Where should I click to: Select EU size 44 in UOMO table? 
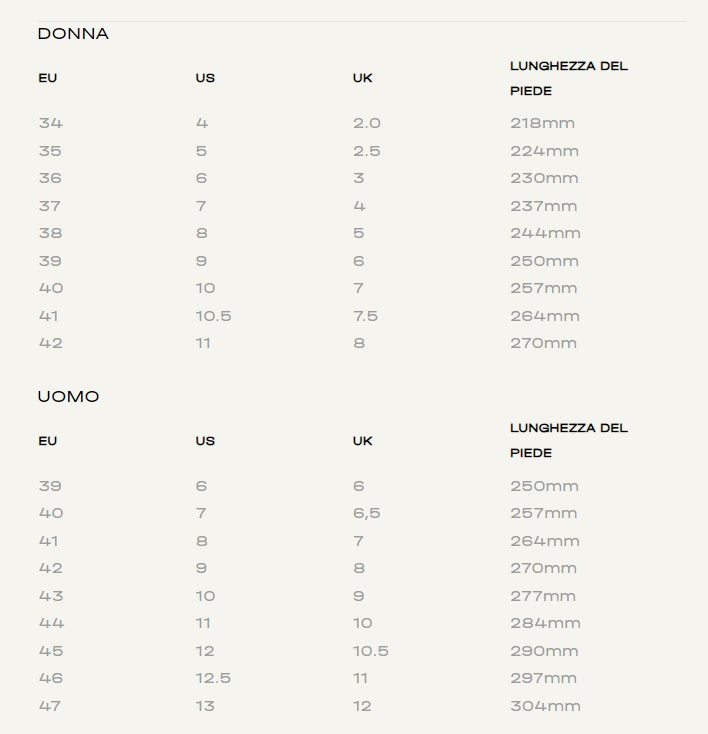point(50,623)
